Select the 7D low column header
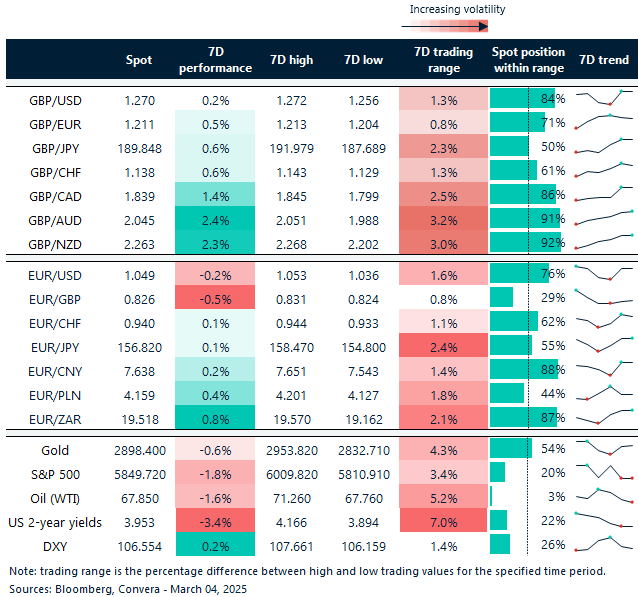Viewport: 638px width, 597px height. pyautogui.click(x=363, y=60)
